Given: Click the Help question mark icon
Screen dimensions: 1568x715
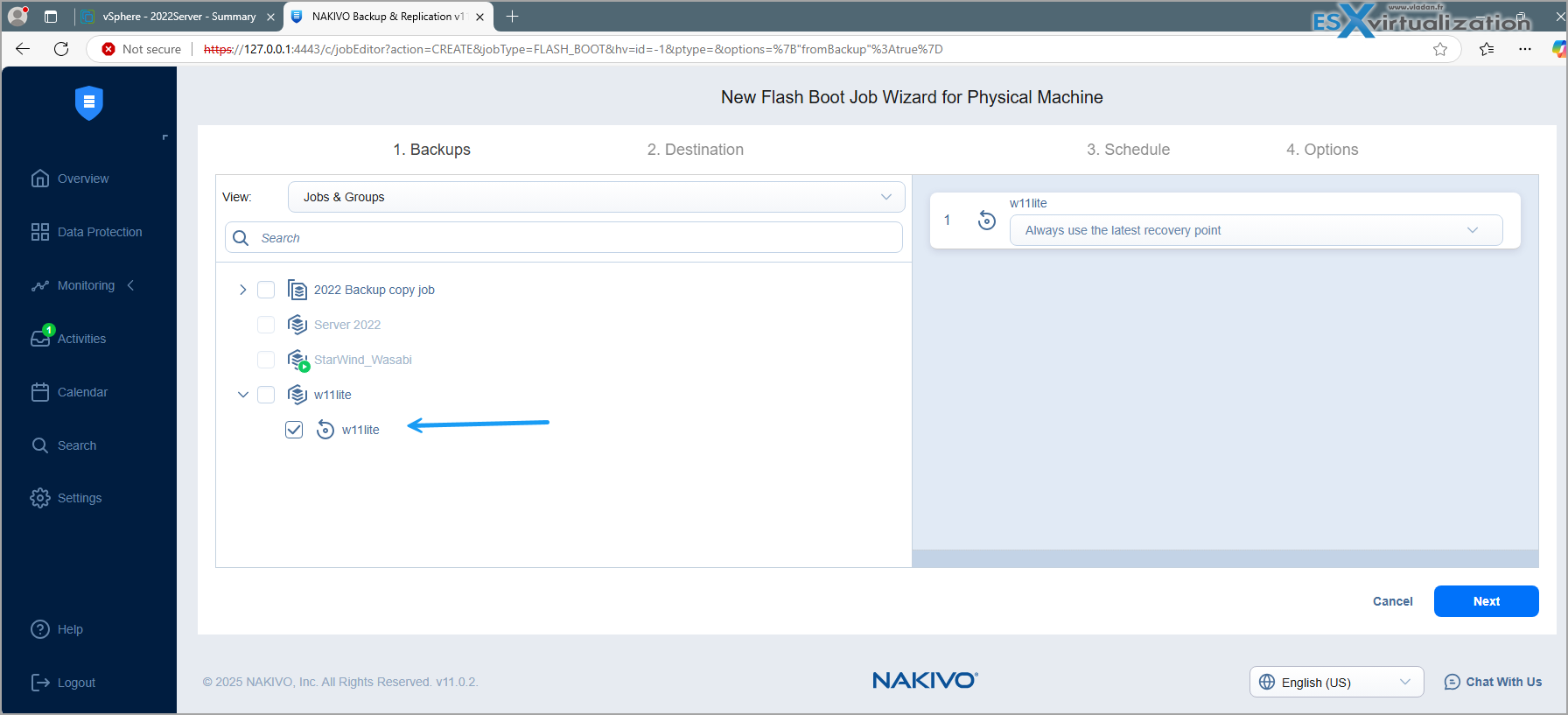Looking at the screenshot, I should (x=40, y=629).
